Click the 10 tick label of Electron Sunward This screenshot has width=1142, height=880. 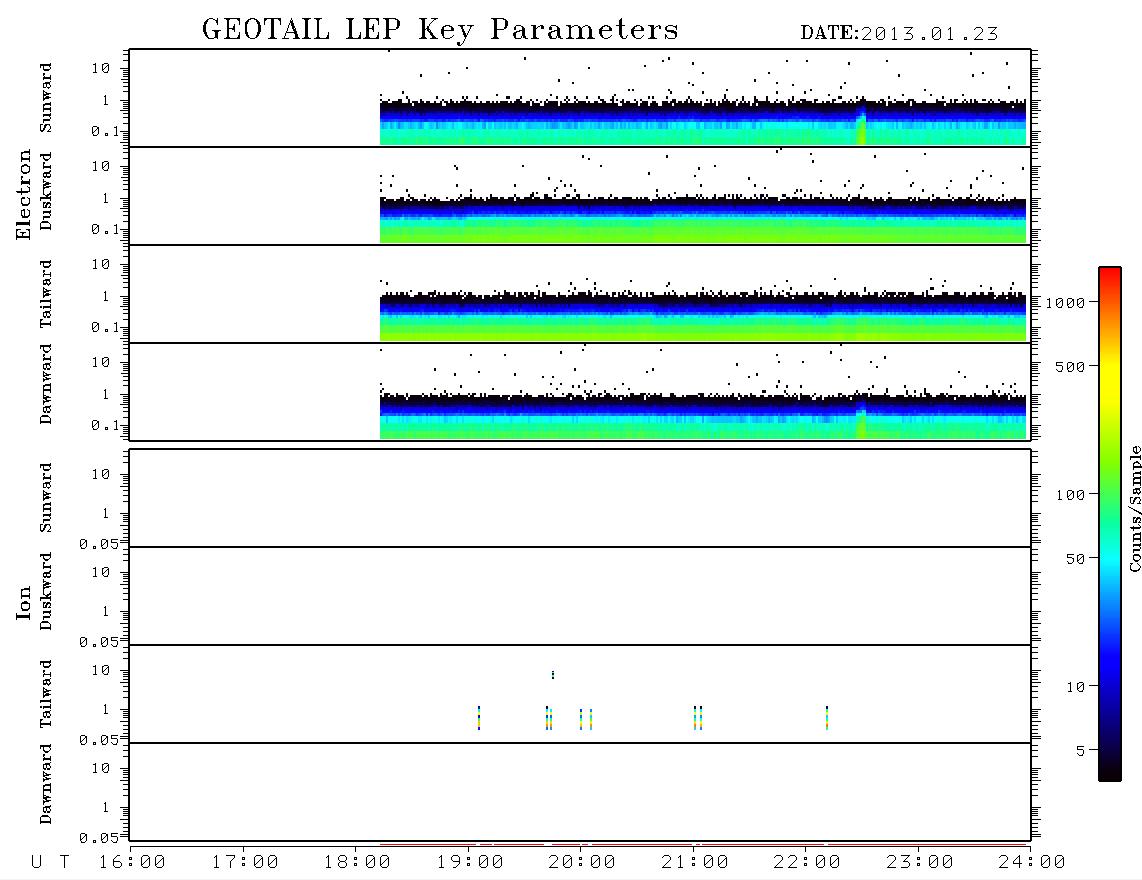(x=101, y=68)
